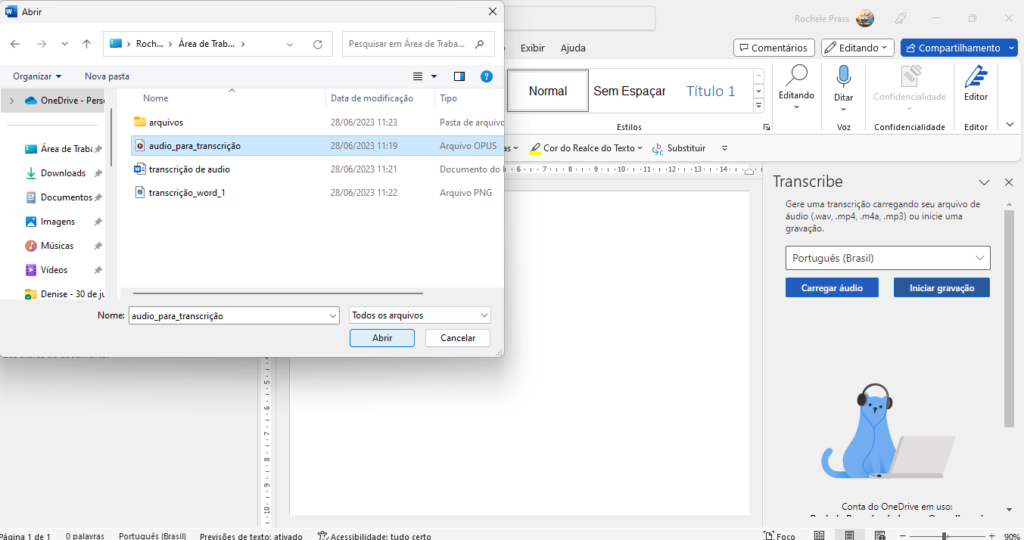Click Abrir button to open file
This screenshot has width=1024, height=540.
pos(382,338)
